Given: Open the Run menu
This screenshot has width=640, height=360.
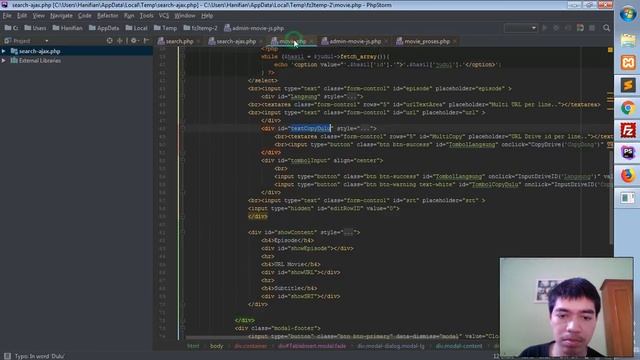Looking at the screenshot, I should tap(129, 16).
